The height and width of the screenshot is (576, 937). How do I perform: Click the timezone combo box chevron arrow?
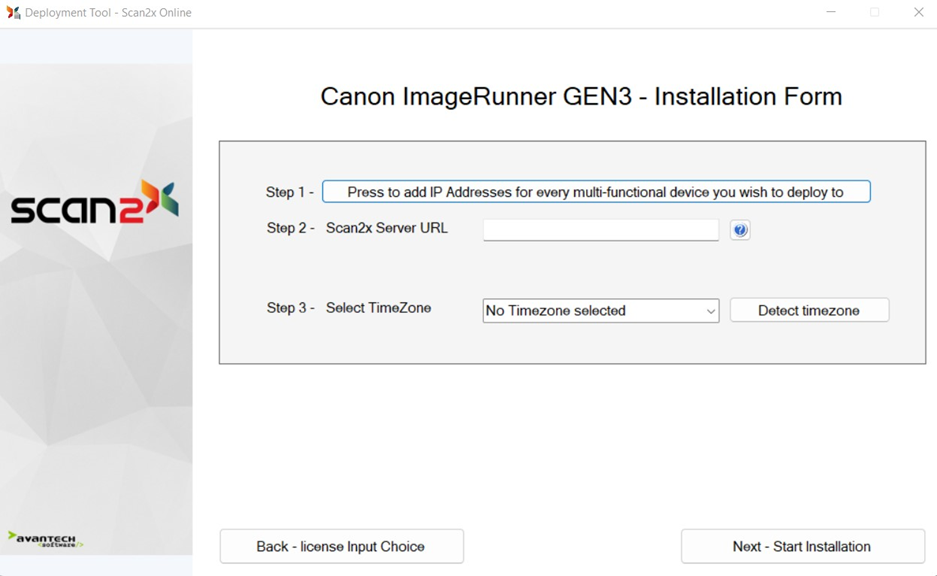710,311
